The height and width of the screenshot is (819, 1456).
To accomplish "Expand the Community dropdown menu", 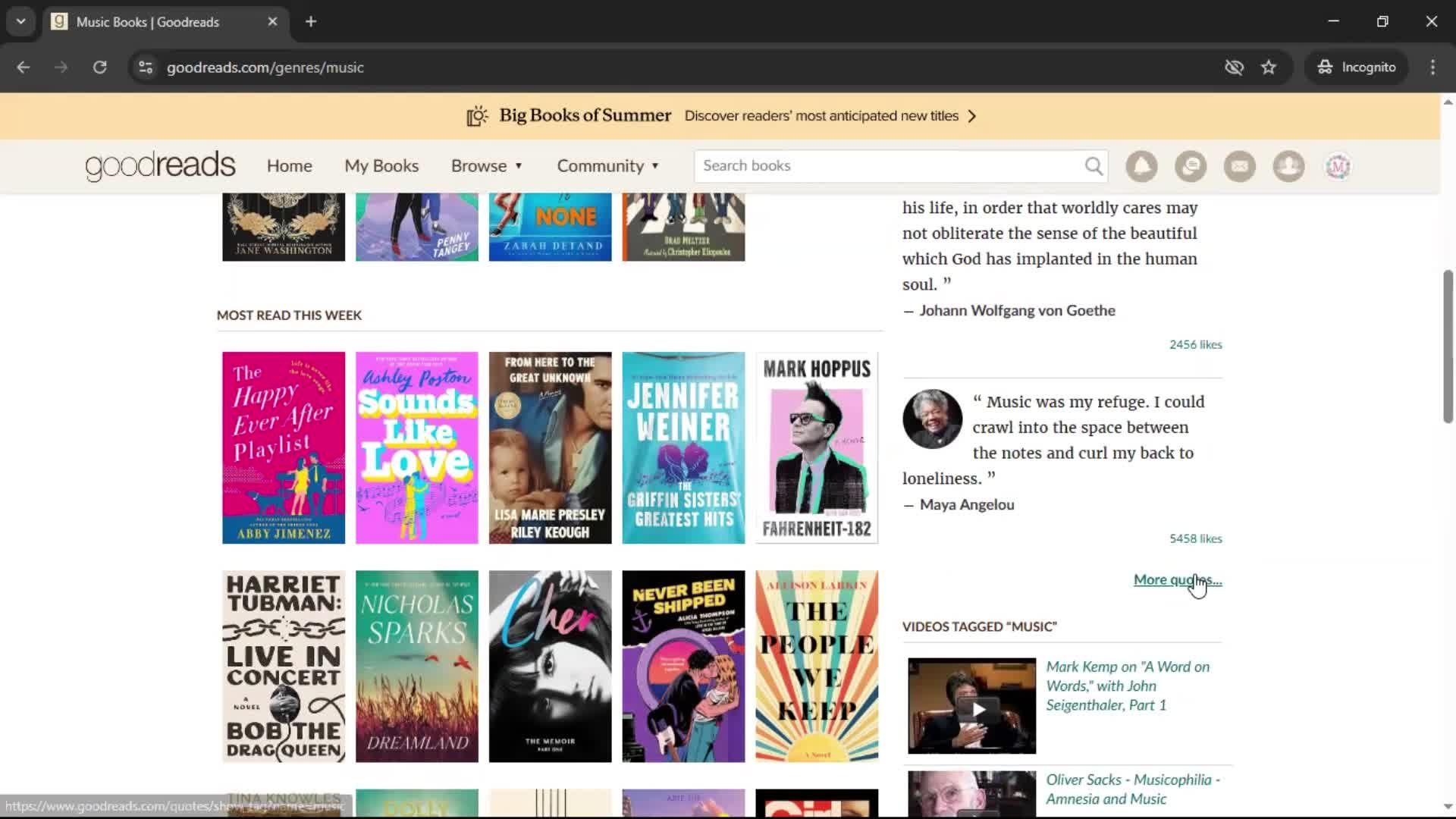I will 608,166.
